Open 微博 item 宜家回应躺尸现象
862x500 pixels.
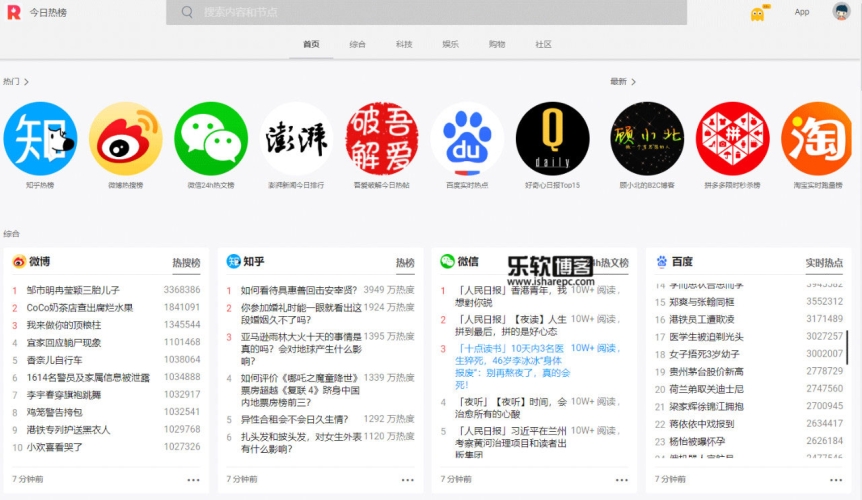tap(64, 342)
